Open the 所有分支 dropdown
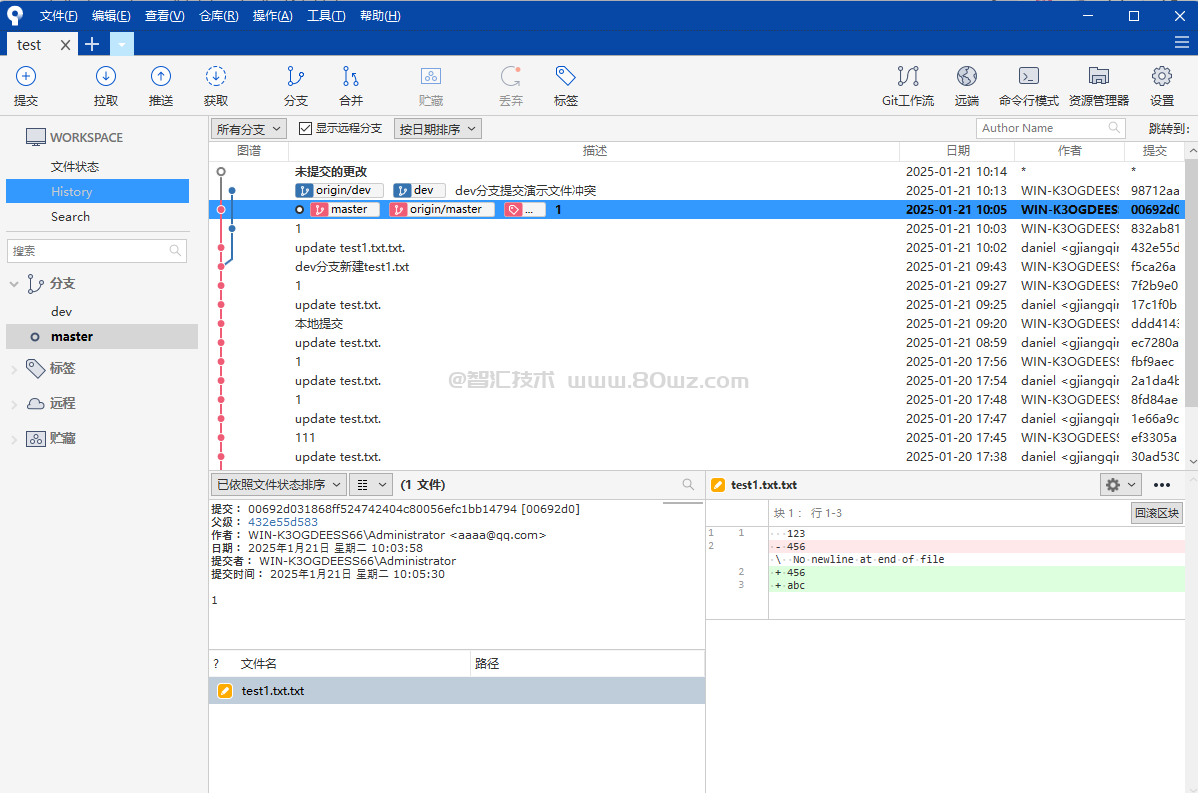Image resolution: width=1198 pixels, height=793 pixels. click(x=249, y=129)
